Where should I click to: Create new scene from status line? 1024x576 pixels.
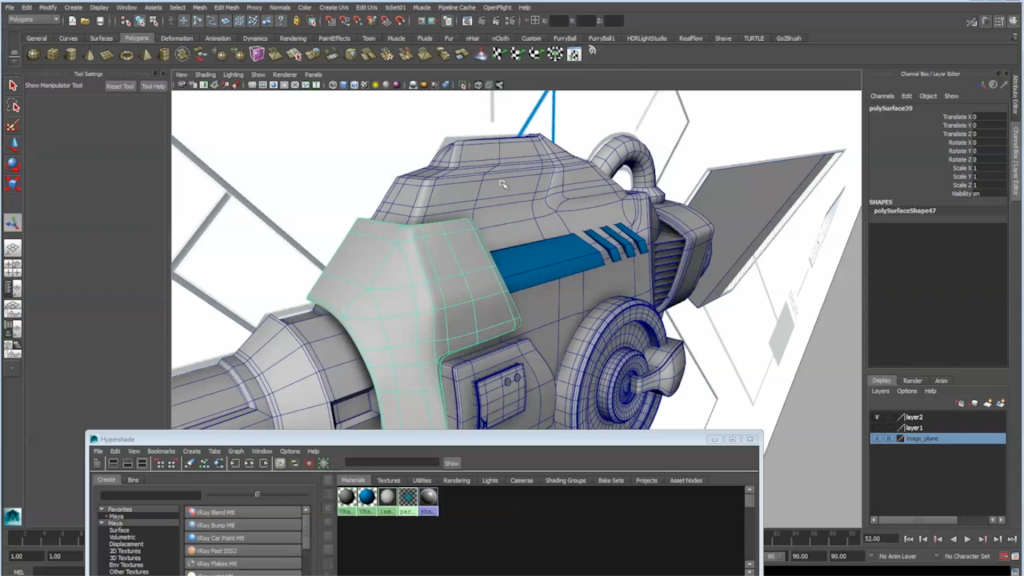pos(72,21)
